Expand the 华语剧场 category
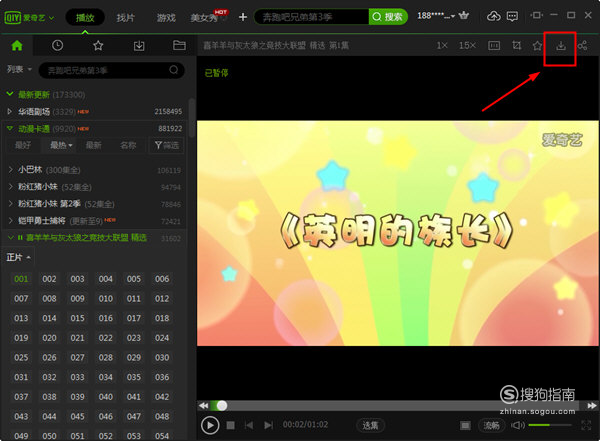The height and width of the screenshot is (441, 600). 10,111
